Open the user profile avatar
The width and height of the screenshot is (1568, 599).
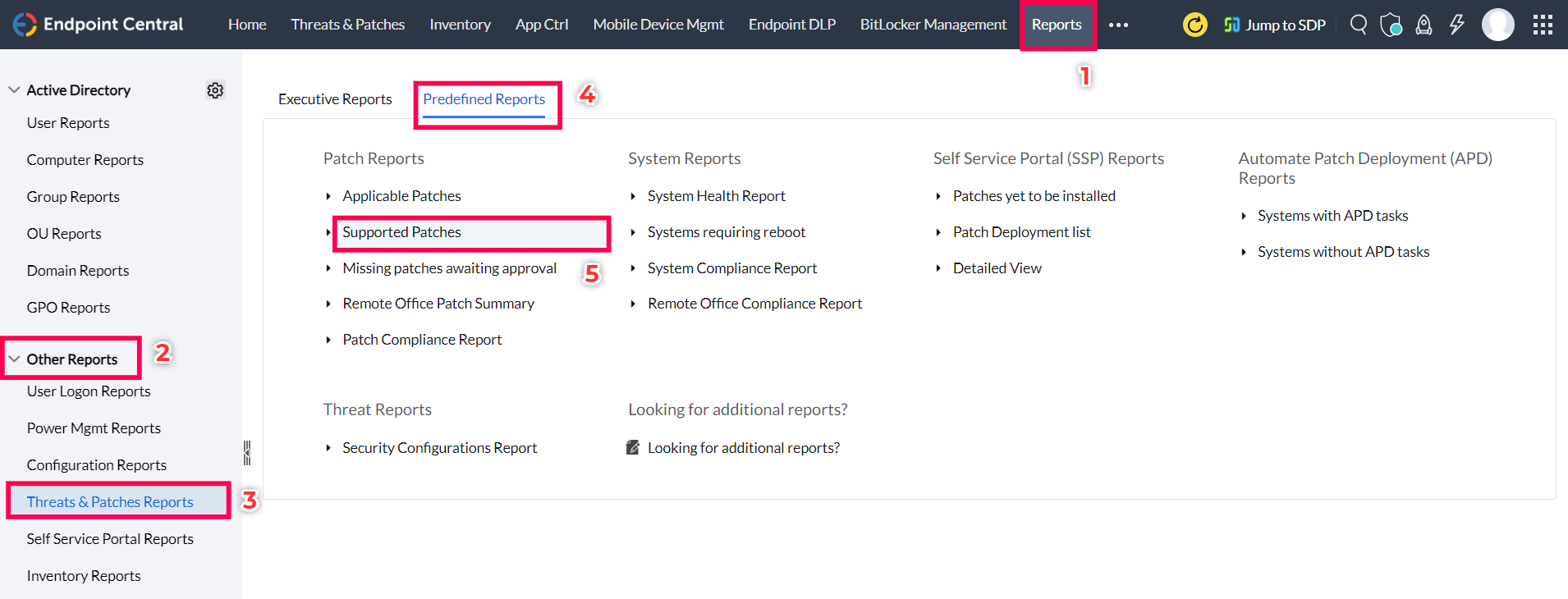[1497, 25]
